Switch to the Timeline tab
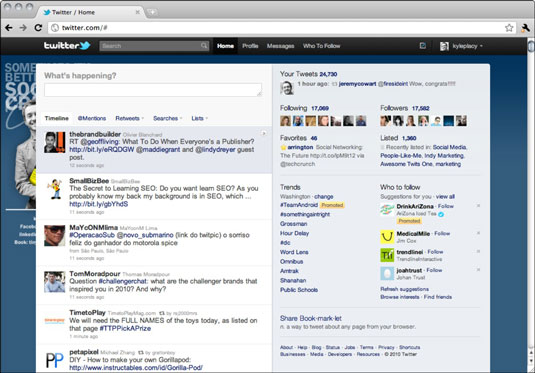 point(57,118)
